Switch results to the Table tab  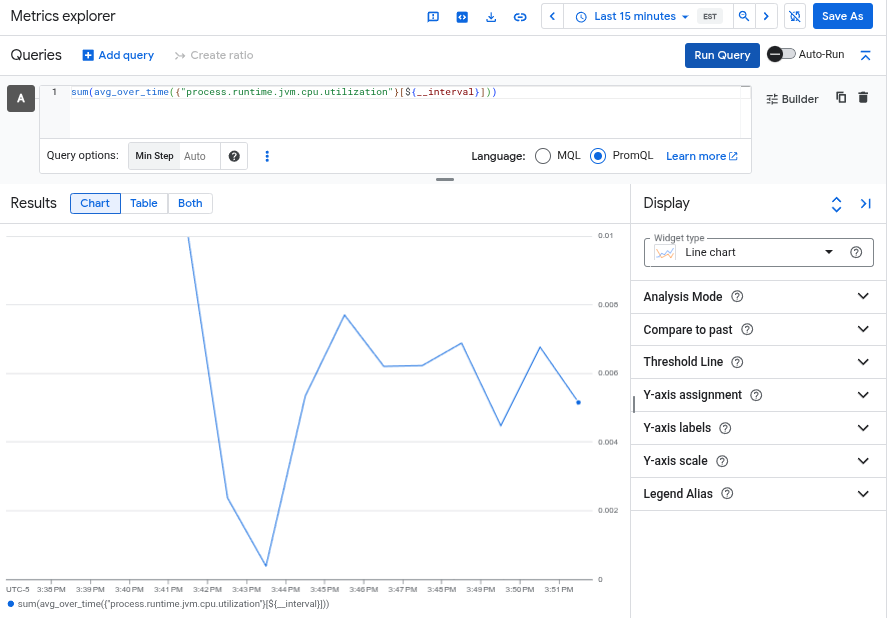143,203
